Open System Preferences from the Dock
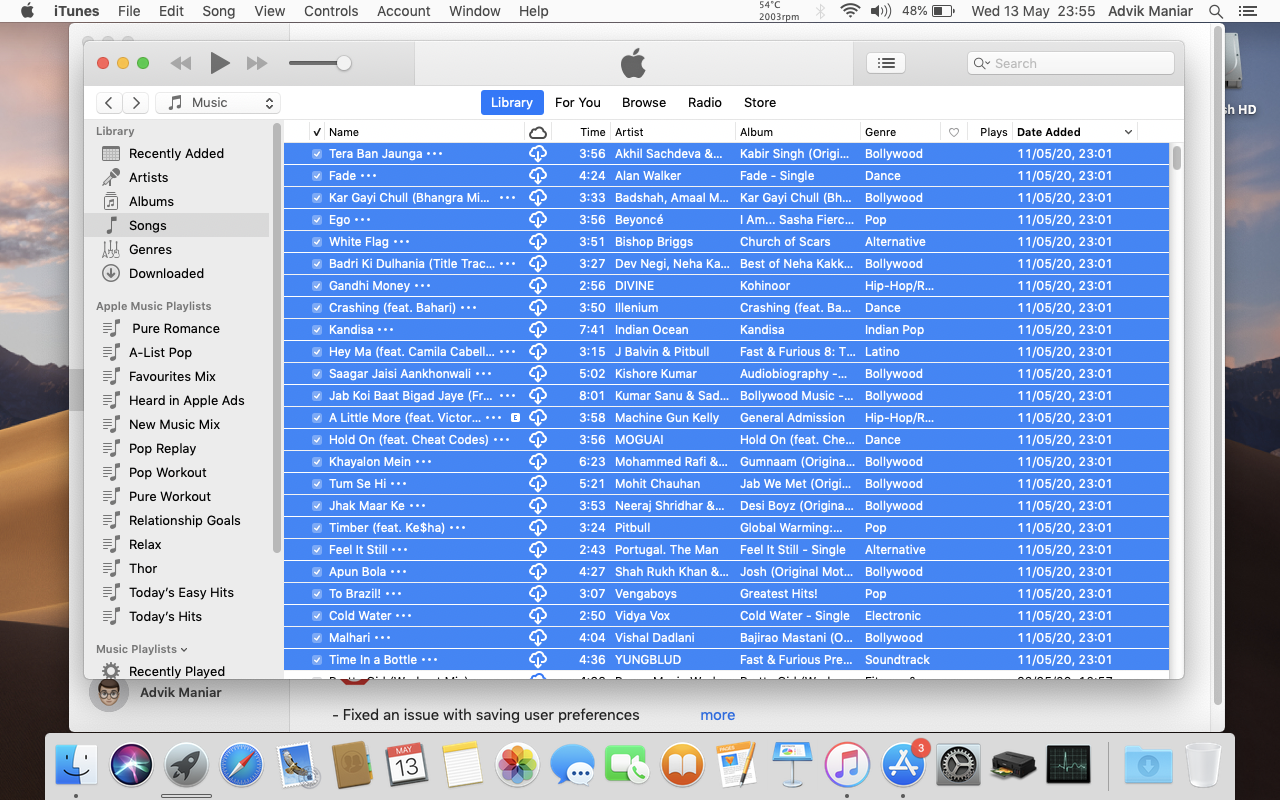Screen dimensions: 1280x800 [x=959, y=766]
